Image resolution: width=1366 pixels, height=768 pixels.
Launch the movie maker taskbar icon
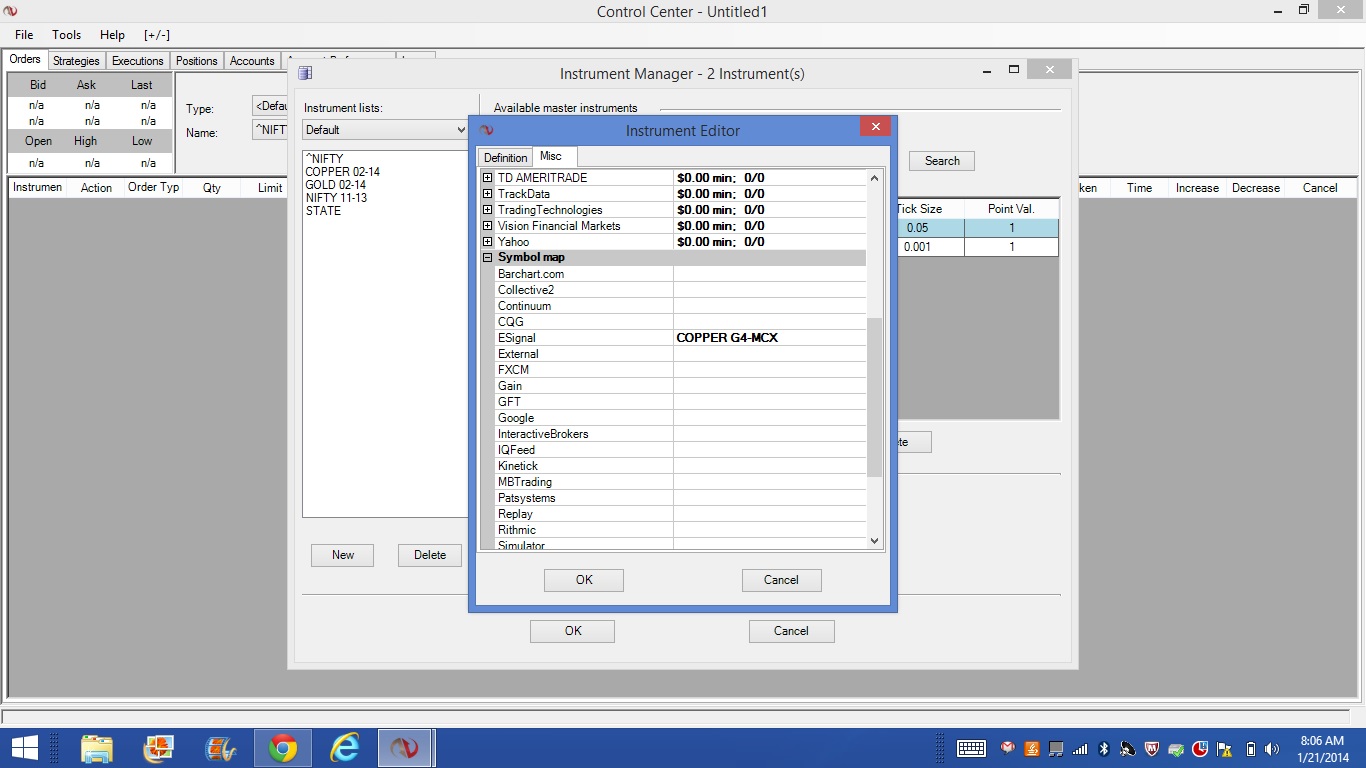coord(220,748)
